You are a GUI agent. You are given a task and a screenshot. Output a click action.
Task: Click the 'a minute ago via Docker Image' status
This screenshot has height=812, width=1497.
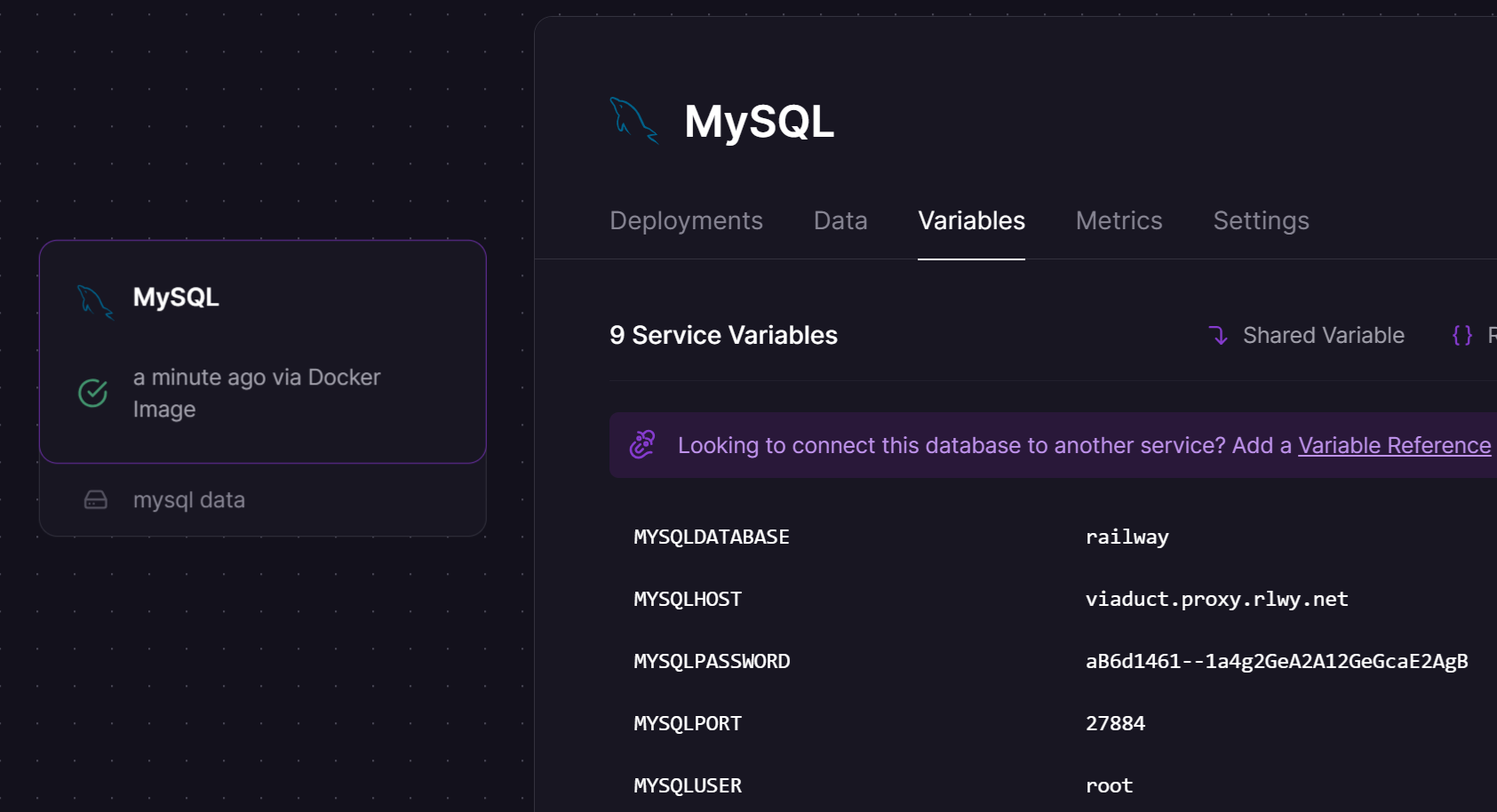257,393
